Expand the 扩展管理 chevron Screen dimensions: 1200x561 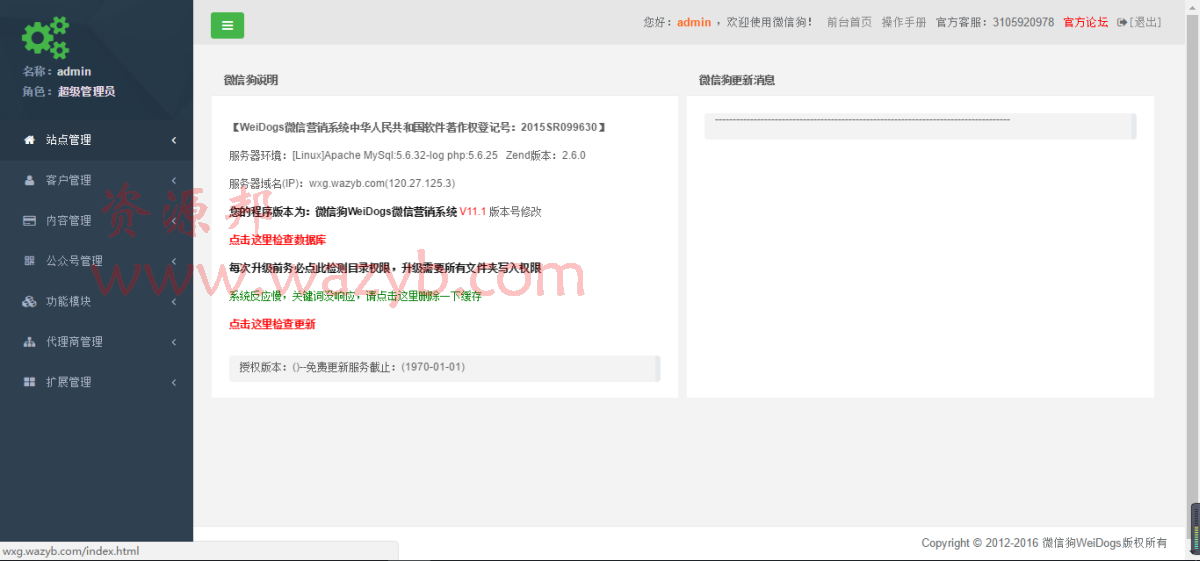point(174,382)
